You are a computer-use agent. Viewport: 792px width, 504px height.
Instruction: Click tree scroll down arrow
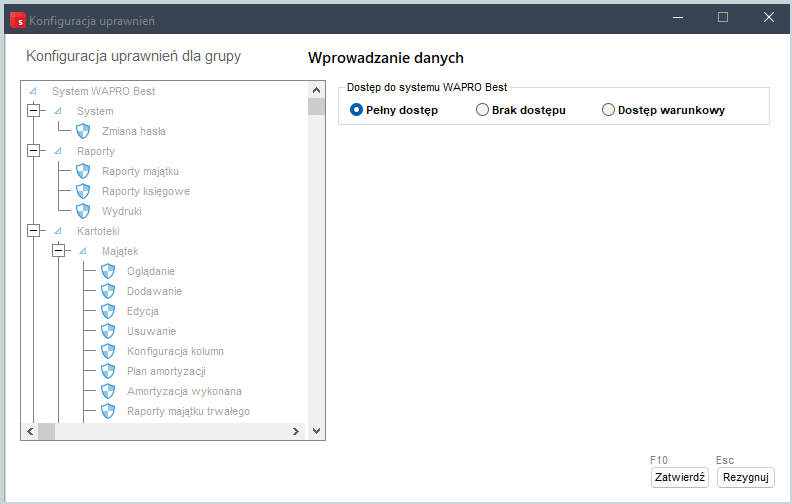(317, 431)
